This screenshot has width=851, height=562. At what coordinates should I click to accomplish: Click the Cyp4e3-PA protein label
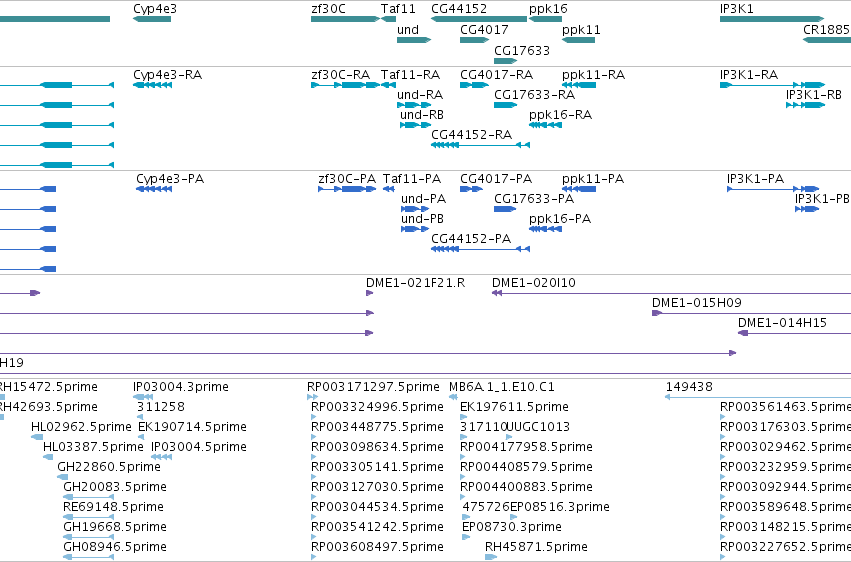coord(170,179)
